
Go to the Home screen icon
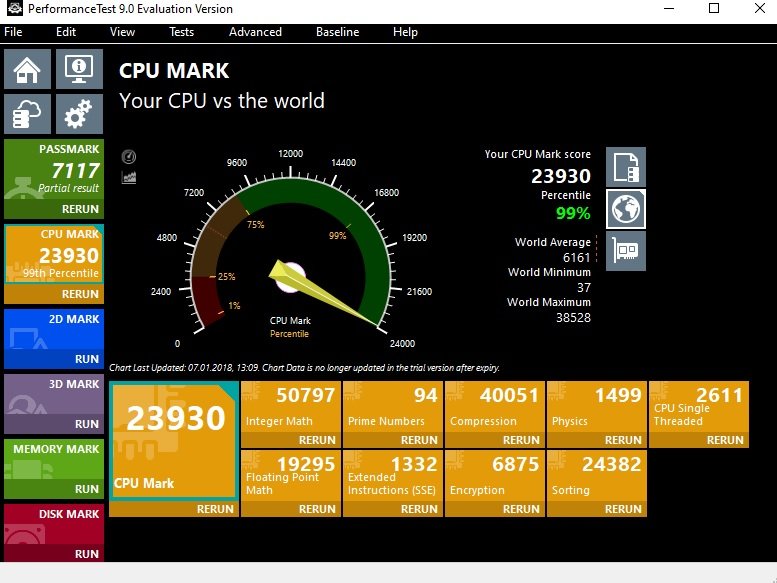pos(28,69)
